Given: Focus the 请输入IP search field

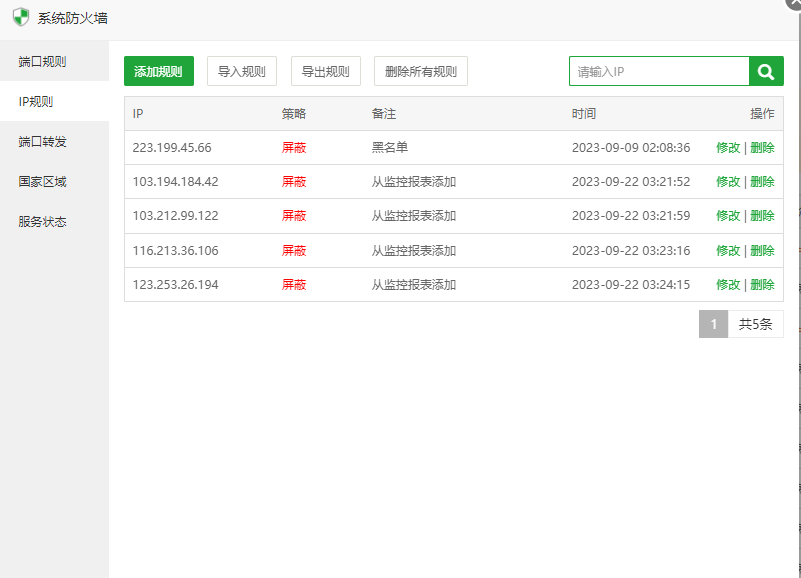Looking at the screenshot, I should 659,71.
